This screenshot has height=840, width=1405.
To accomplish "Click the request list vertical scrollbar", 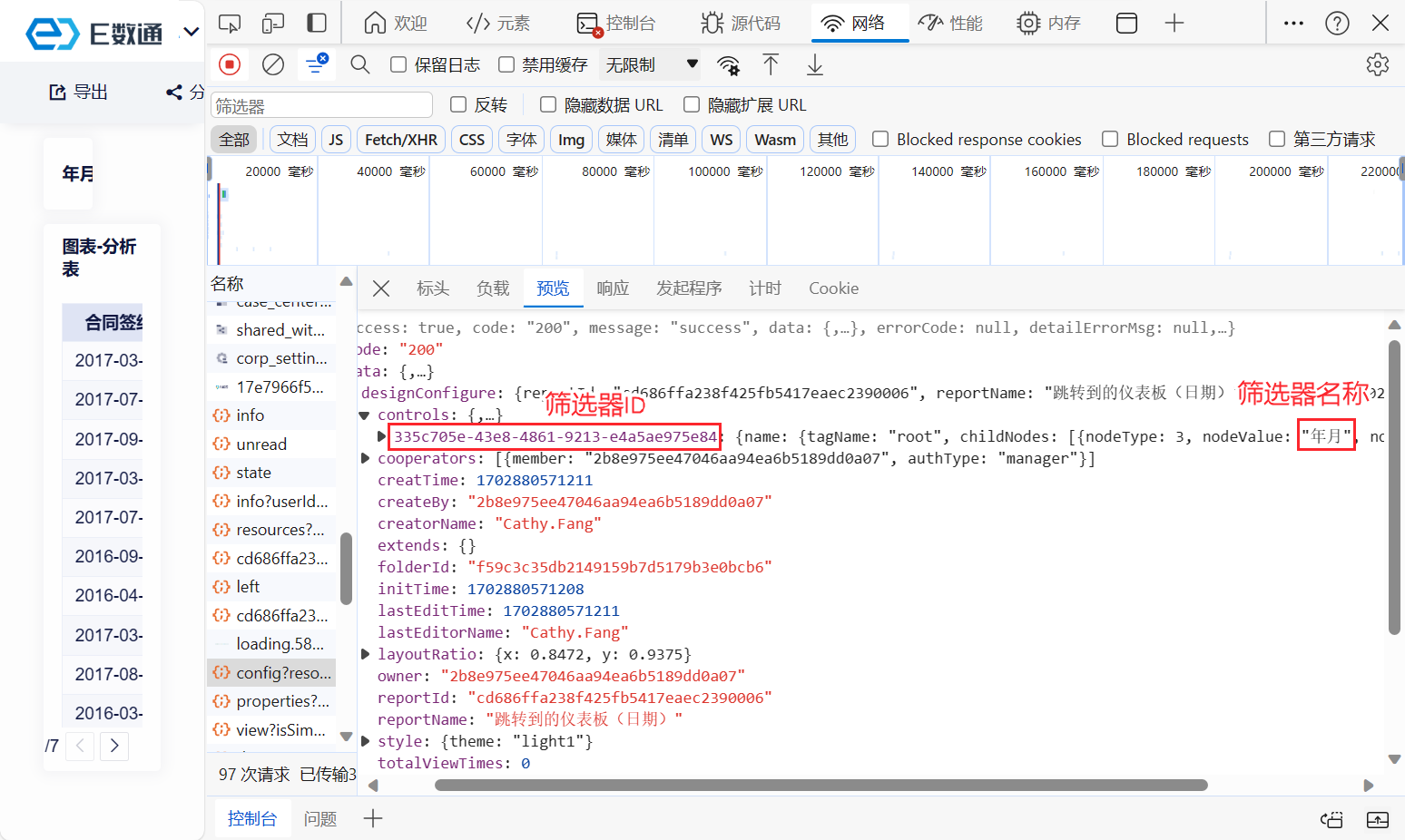I will [x=346, y=569].
